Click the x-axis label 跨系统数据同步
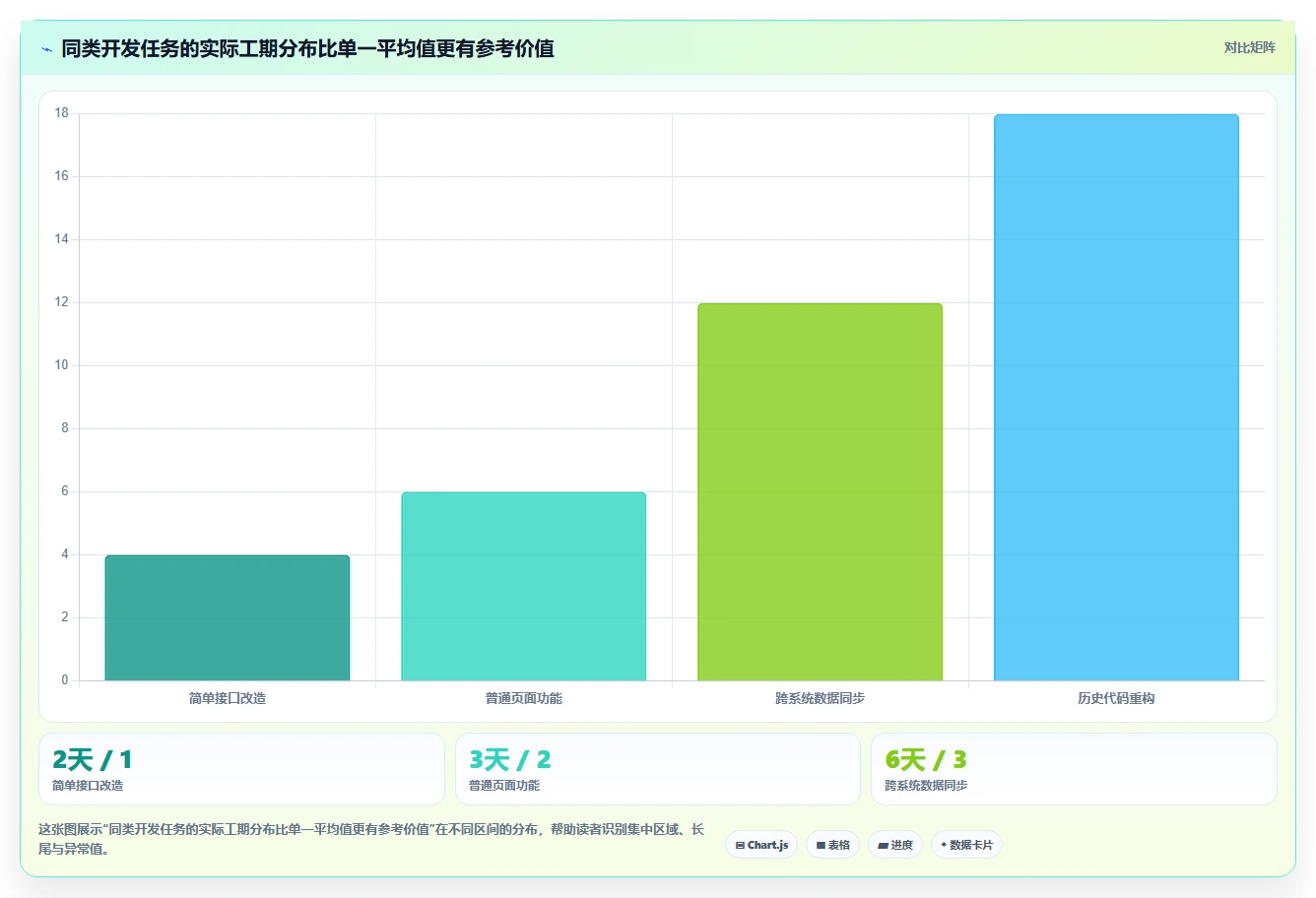The width and height of the screenshot is (1316, 898). (x=820, y=698)
